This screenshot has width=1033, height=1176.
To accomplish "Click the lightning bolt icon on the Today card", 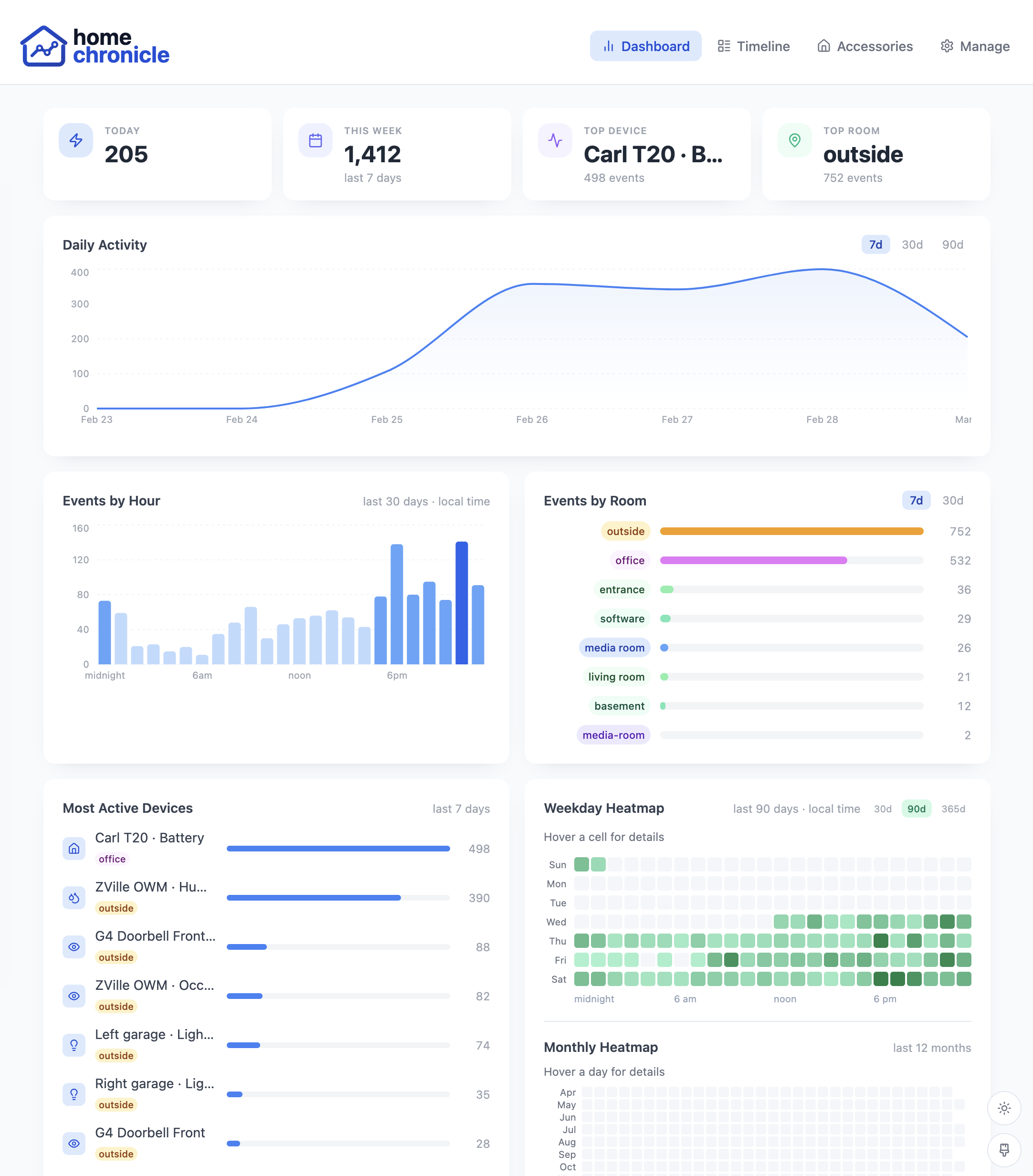I will [75, 140].
